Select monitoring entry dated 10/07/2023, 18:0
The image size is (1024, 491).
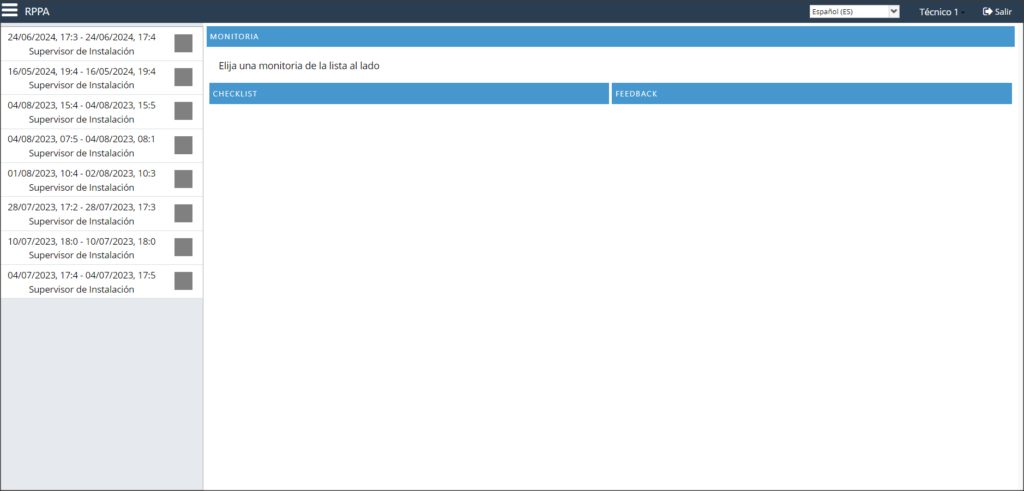coord(101,247)
